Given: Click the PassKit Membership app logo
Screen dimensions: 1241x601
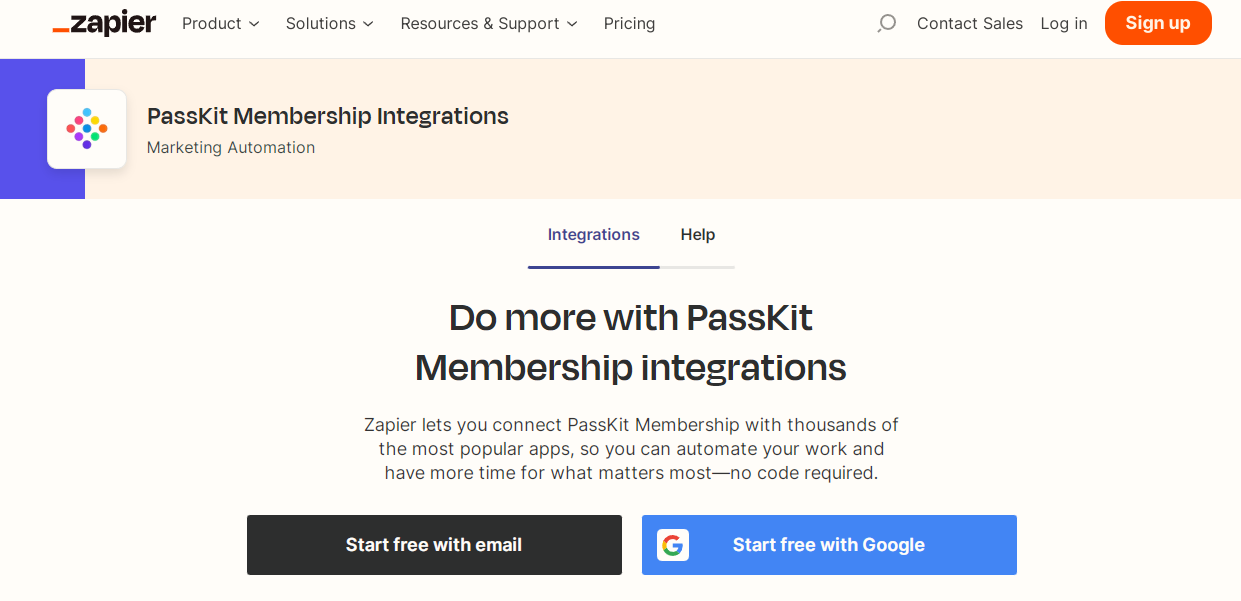Looking at the screenshot, I should coord(87,129).
